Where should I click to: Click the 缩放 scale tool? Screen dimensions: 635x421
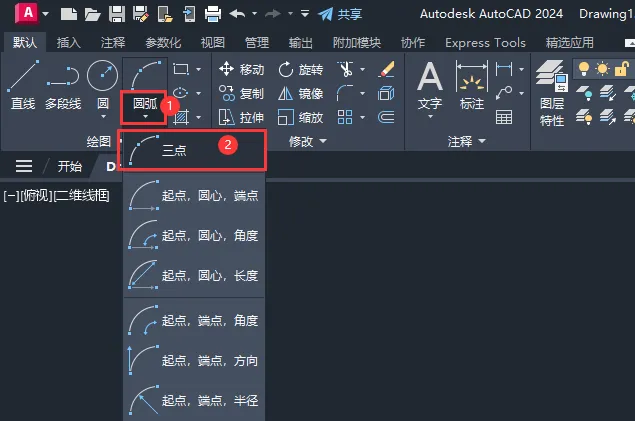[x=300, y=117]
